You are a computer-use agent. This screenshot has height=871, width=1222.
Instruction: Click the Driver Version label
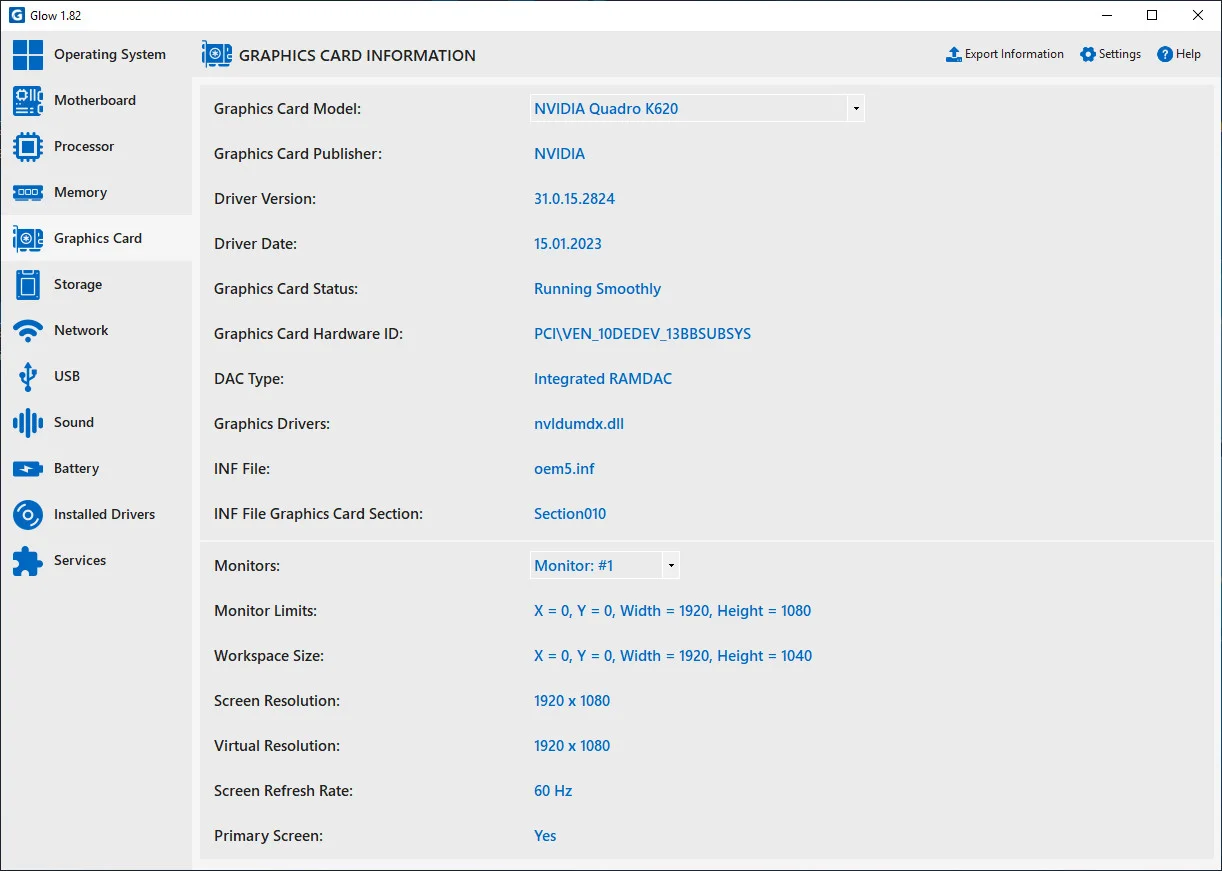tap(265, 199)
